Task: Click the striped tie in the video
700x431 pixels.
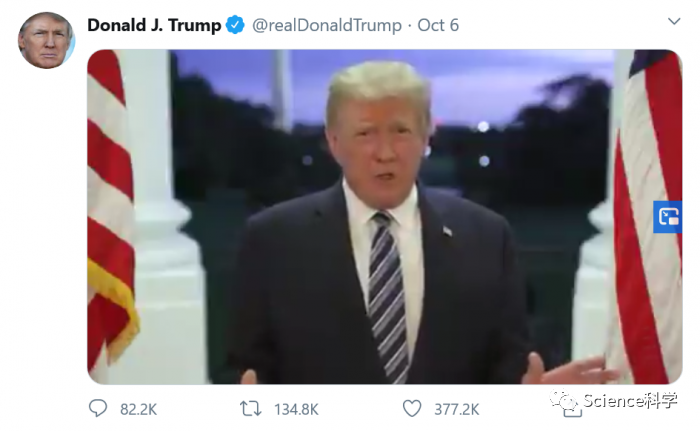Action: 388,295
